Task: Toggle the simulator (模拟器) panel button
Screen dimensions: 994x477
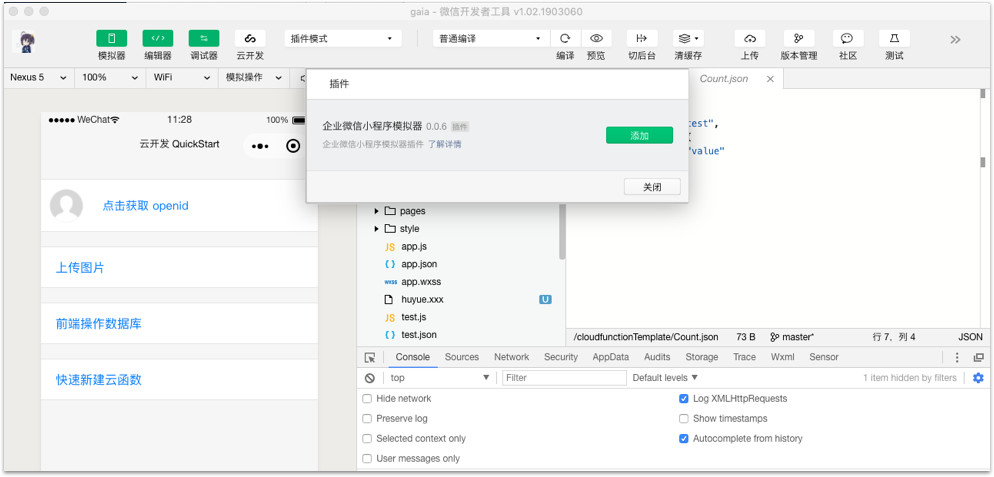Action: point(112,38)
